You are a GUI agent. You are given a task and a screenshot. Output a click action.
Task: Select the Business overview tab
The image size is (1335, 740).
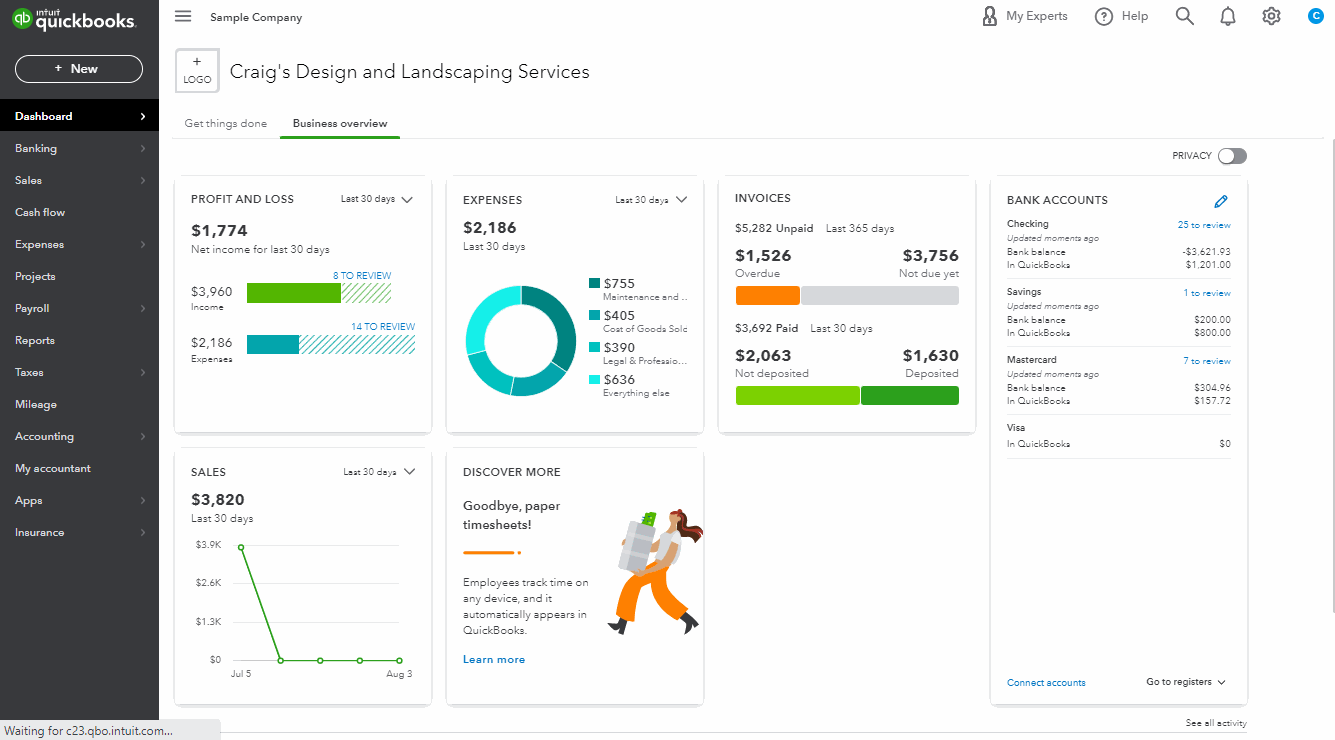(x=340, y=123)
